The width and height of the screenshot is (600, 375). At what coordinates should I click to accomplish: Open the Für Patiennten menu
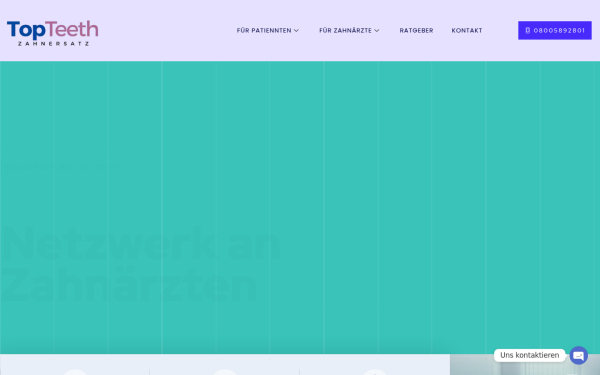[264, 31]
